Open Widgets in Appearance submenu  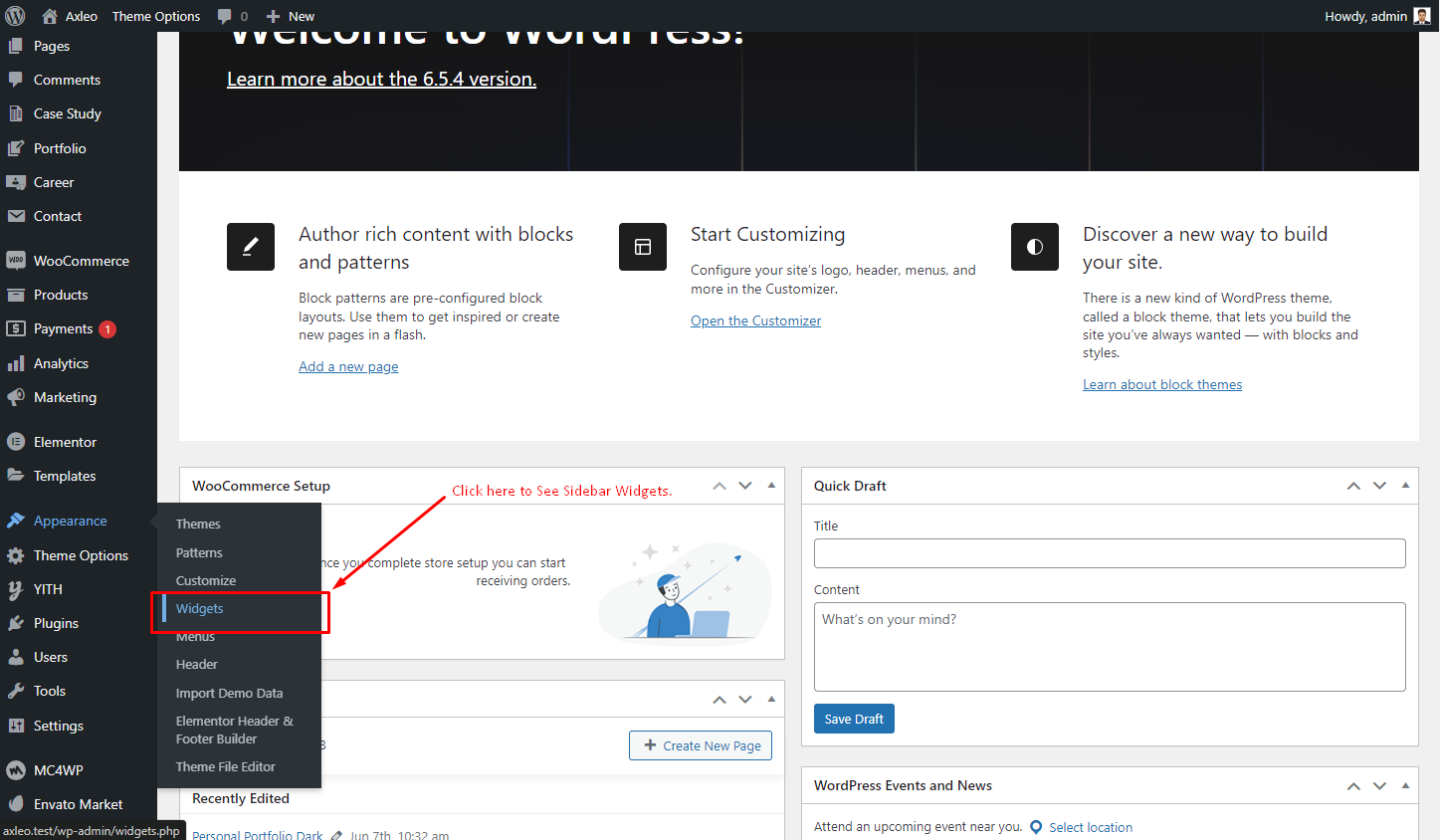coord(200,608)
